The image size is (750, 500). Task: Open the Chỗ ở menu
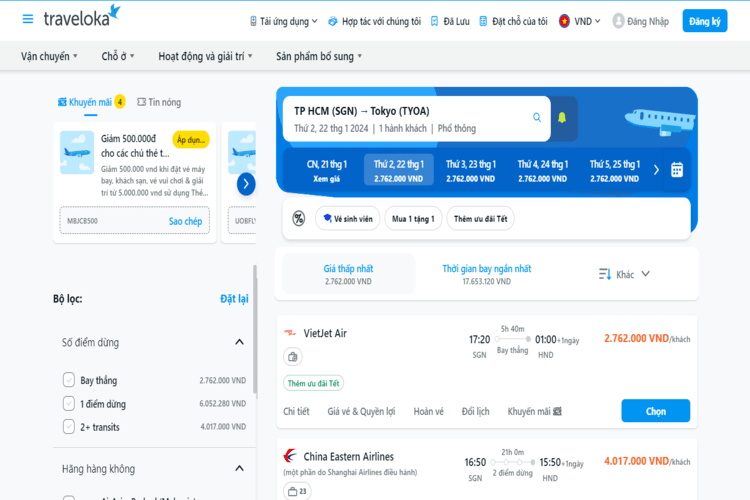tap(118, 56)
